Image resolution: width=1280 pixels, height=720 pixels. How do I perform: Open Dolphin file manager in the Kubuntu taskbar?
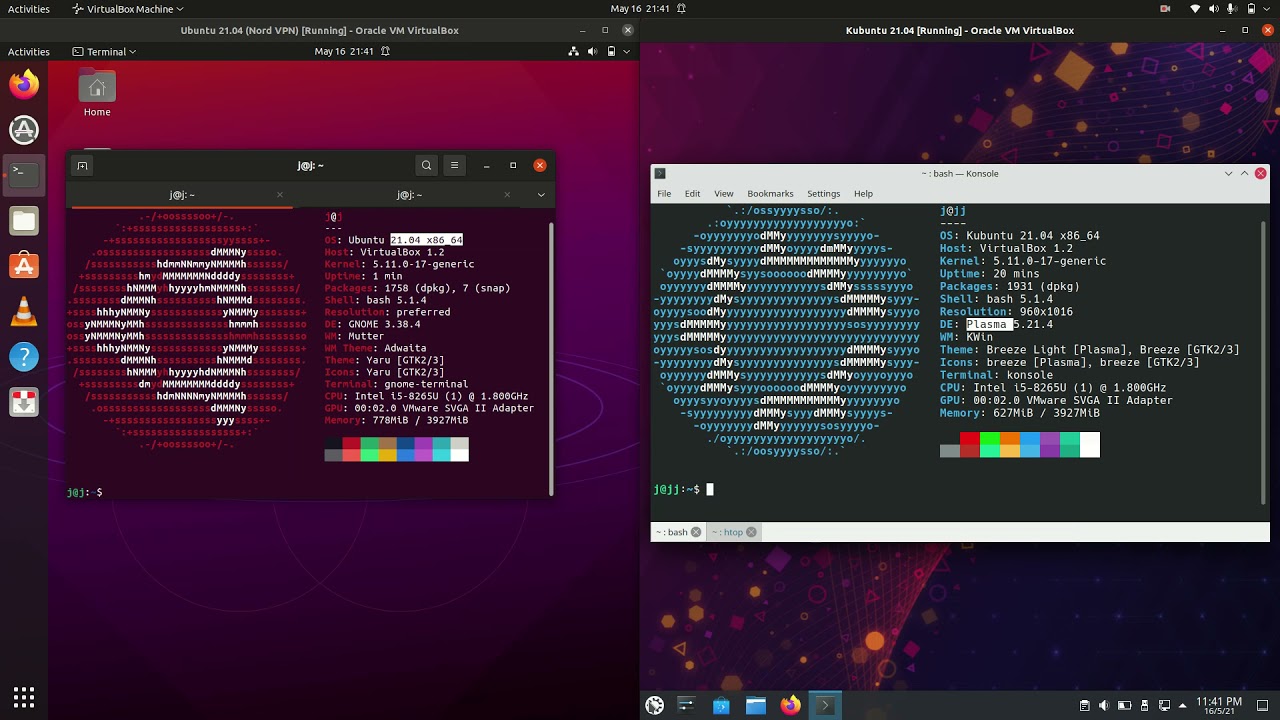tap(756, 705)
